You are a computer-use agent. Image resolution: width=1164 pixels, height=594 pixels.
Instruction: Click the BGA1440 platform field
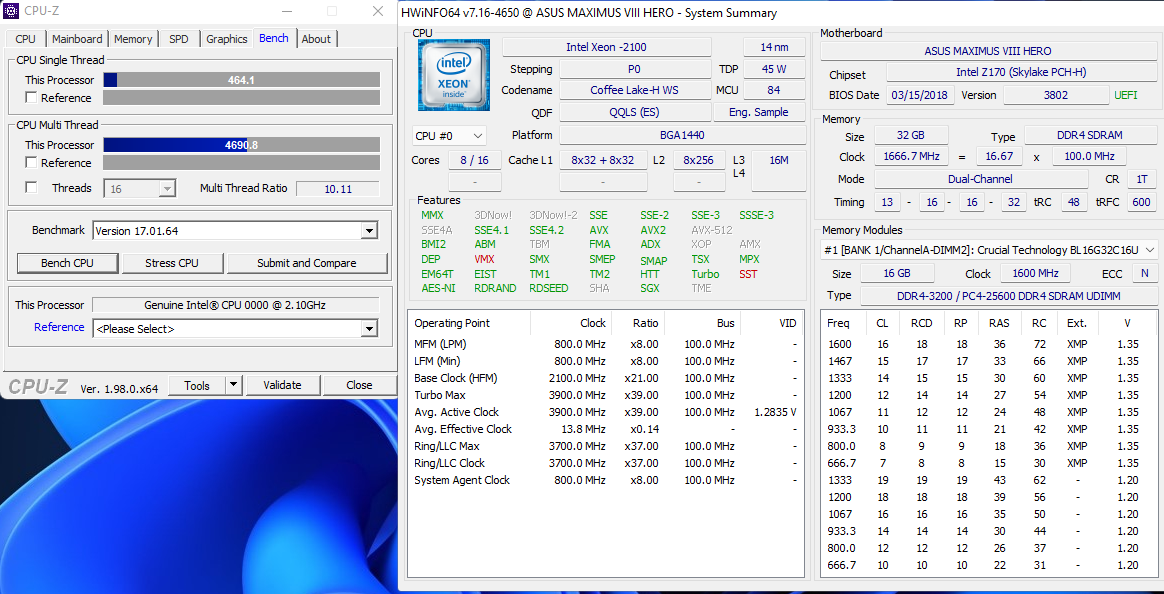pyautogui.click(x=682, y=135)
